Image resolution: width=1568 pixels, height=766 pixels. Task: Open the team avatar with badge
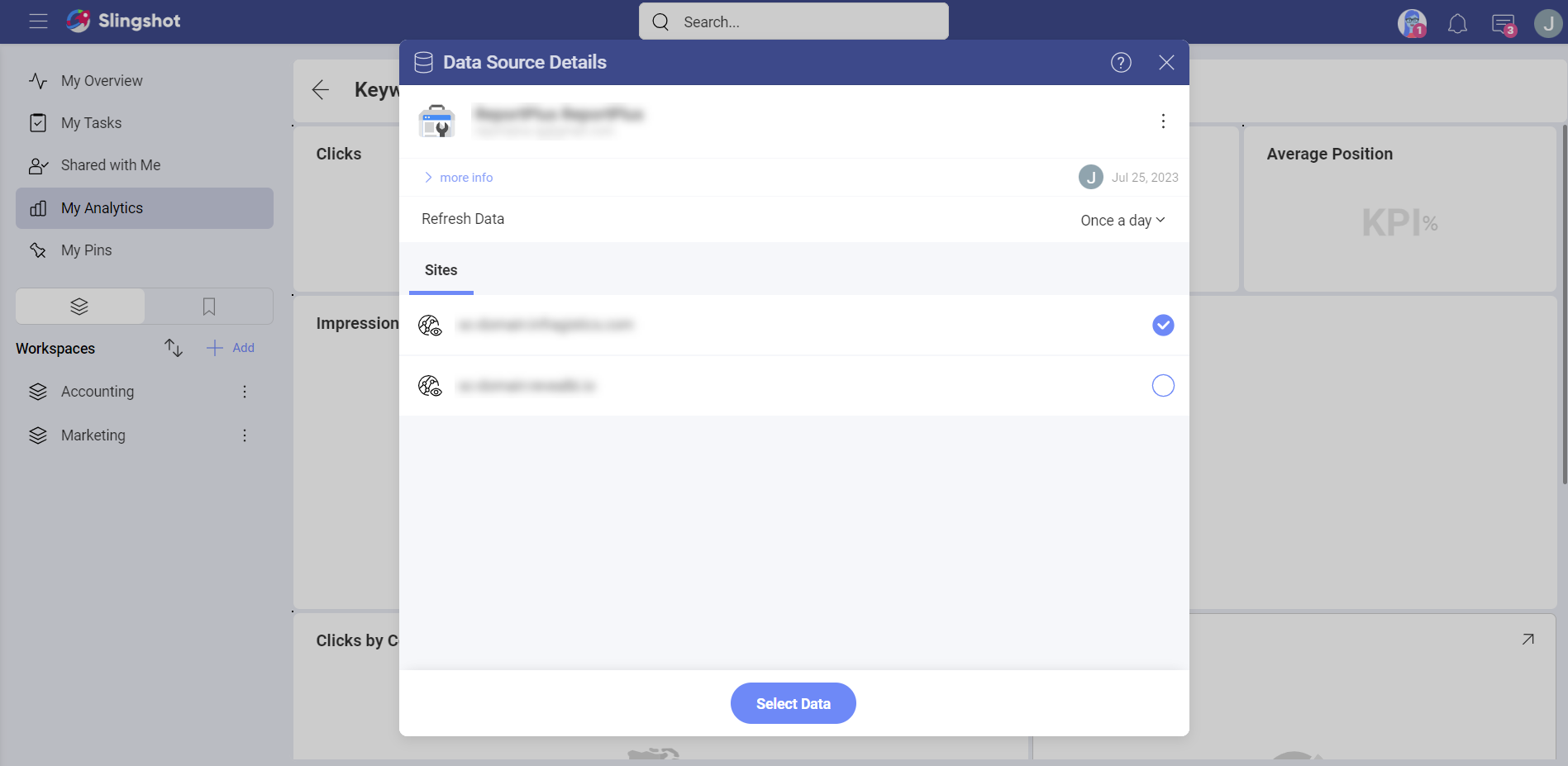(1412, 23)
